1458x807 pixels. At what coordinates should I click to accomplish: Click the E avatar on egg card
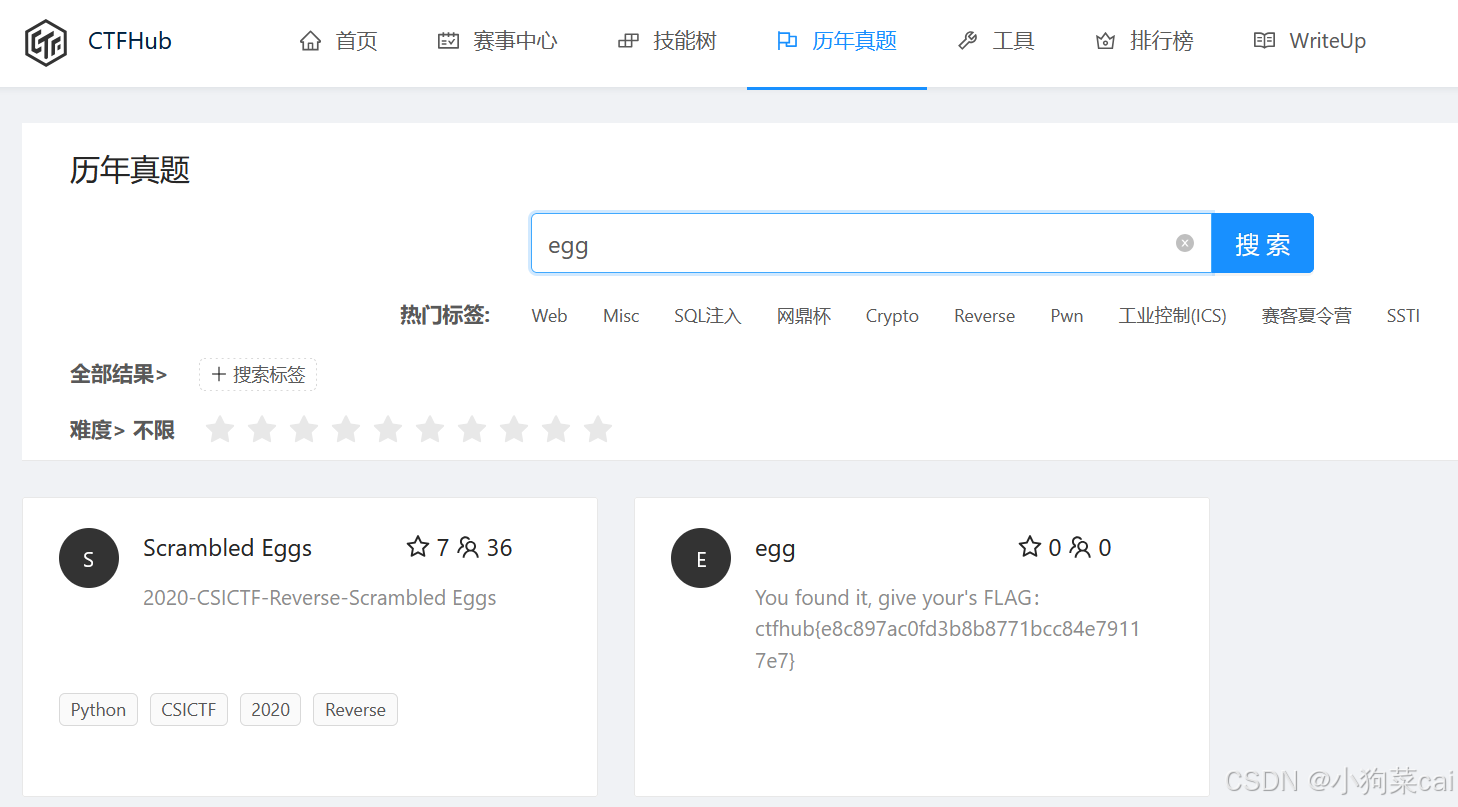point(701,558)
